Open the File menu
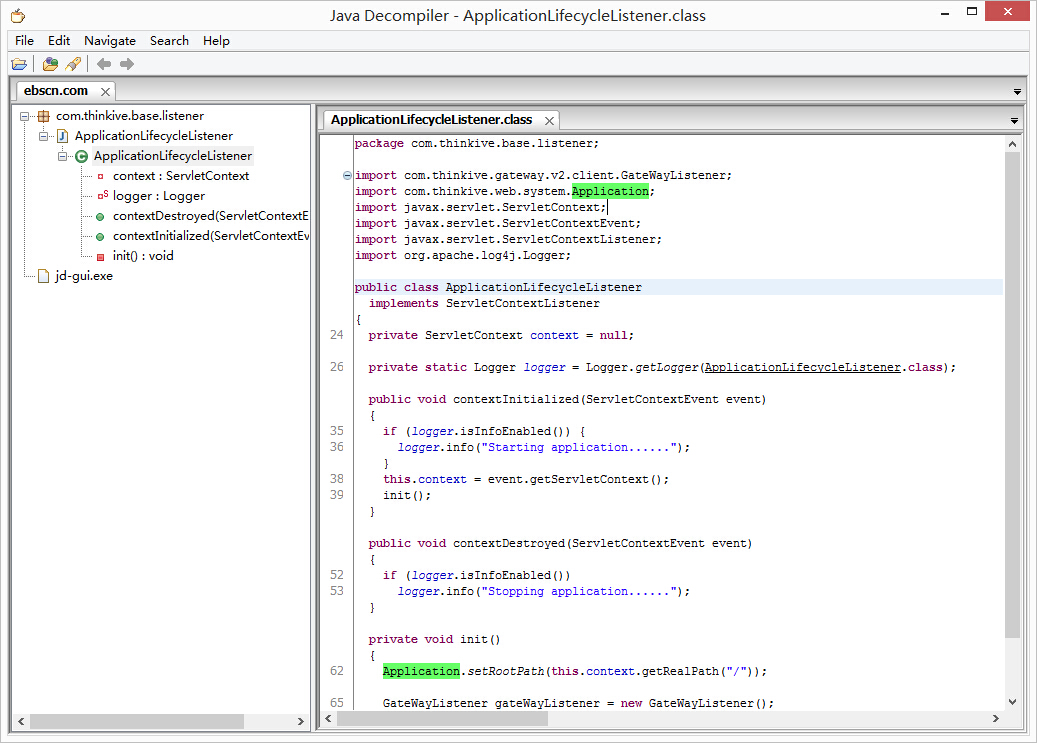Viewport: 1037px width, 743px height. 24,40
